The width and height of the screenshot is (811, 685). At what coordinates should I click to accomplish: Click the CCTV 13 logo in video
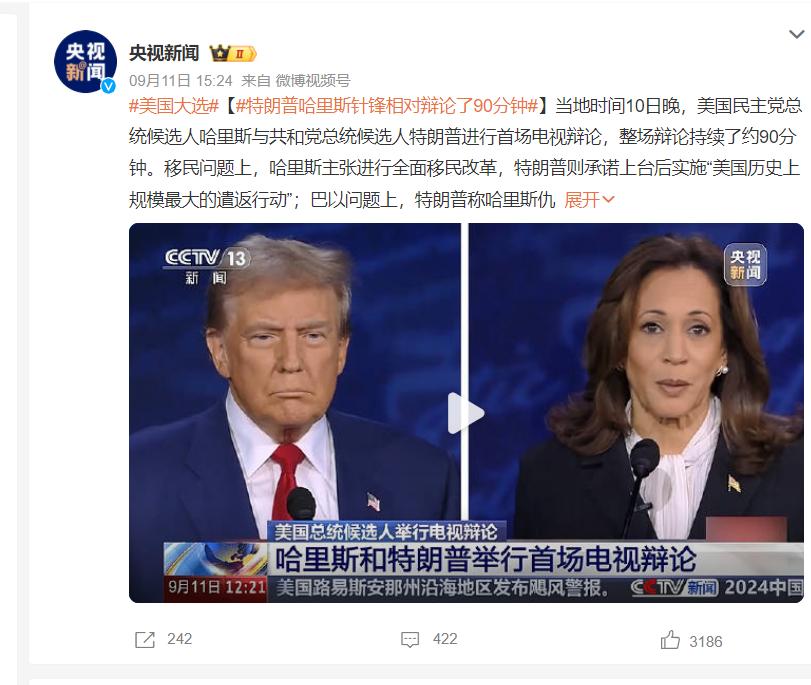coord(207,266)
